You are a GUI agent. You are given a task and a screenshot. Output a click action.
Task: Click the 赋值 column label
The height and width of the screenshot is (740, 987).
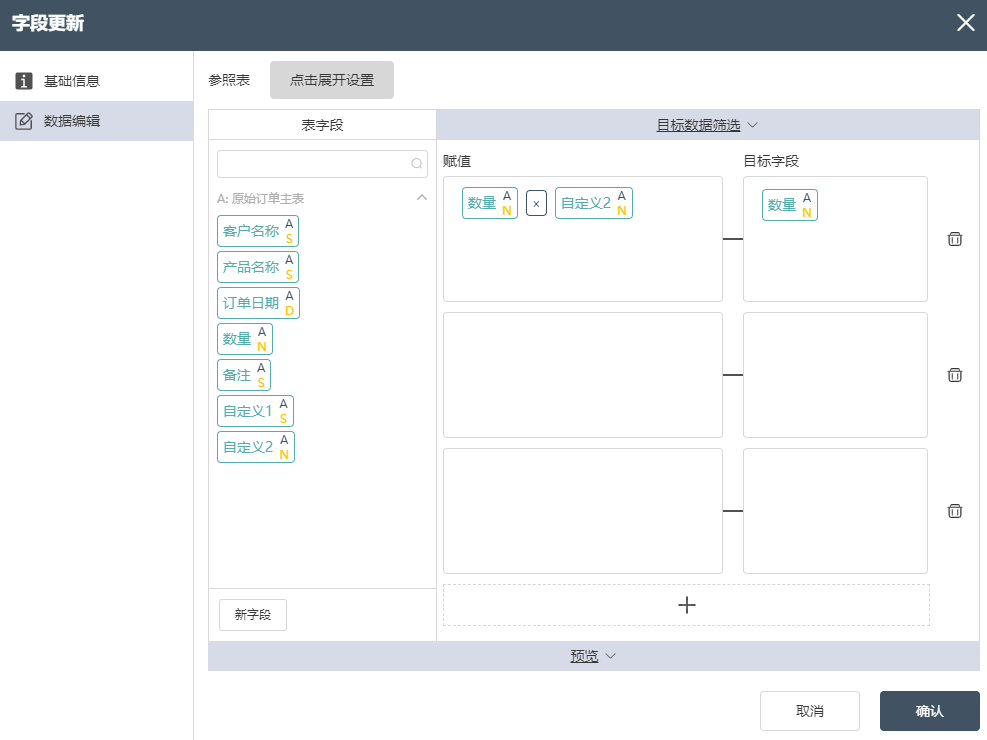(x=457, y=161)
